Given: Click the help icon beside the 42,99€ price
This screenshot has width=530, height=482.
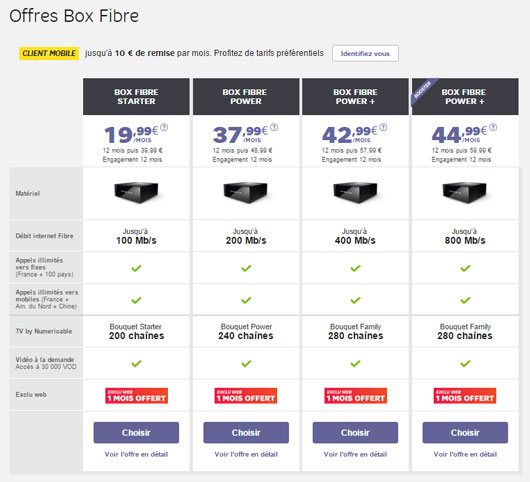Looking at the screenshot, I should coord(383,127).
